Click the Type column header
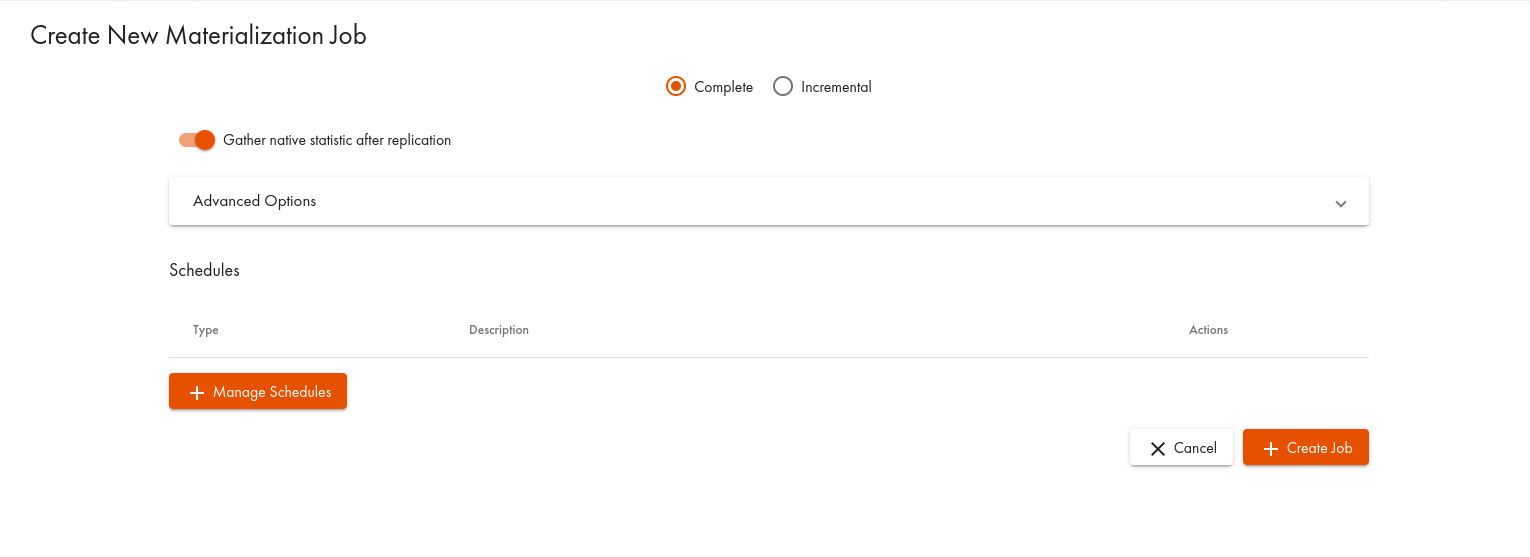This screenshot has width=1530, height=557. click(x=206, y=330)
